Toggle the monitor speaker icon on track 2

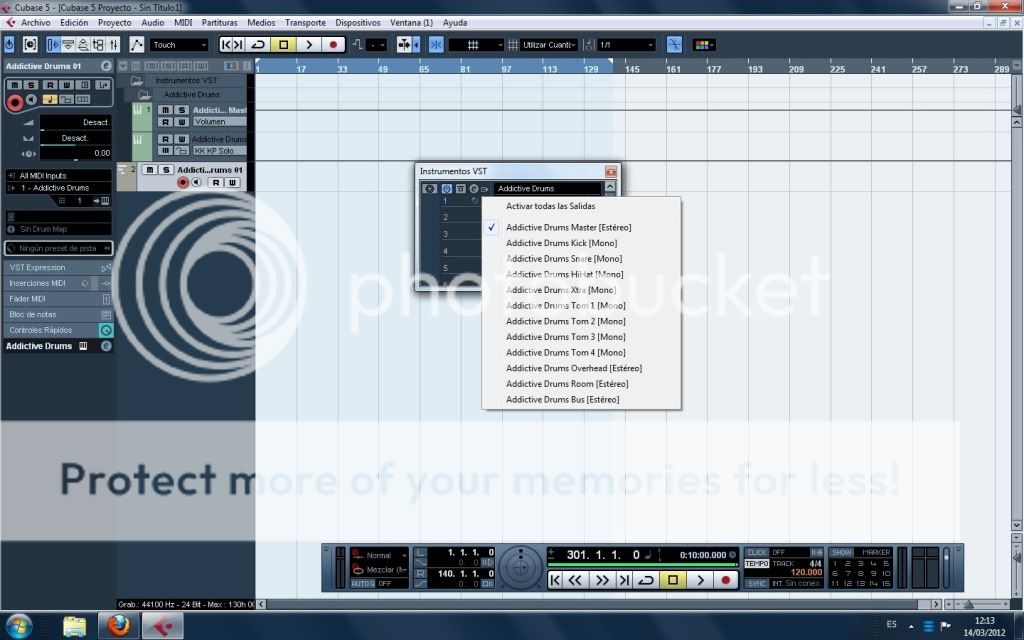tap(197, 183)
